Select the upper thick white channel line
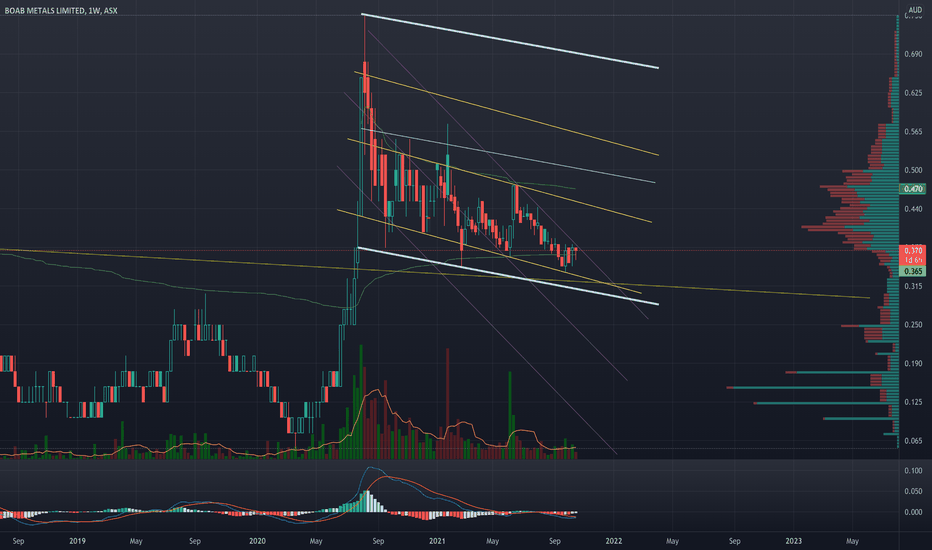The image size is (932, 550). pyautogui.click(x=510, y=41)
